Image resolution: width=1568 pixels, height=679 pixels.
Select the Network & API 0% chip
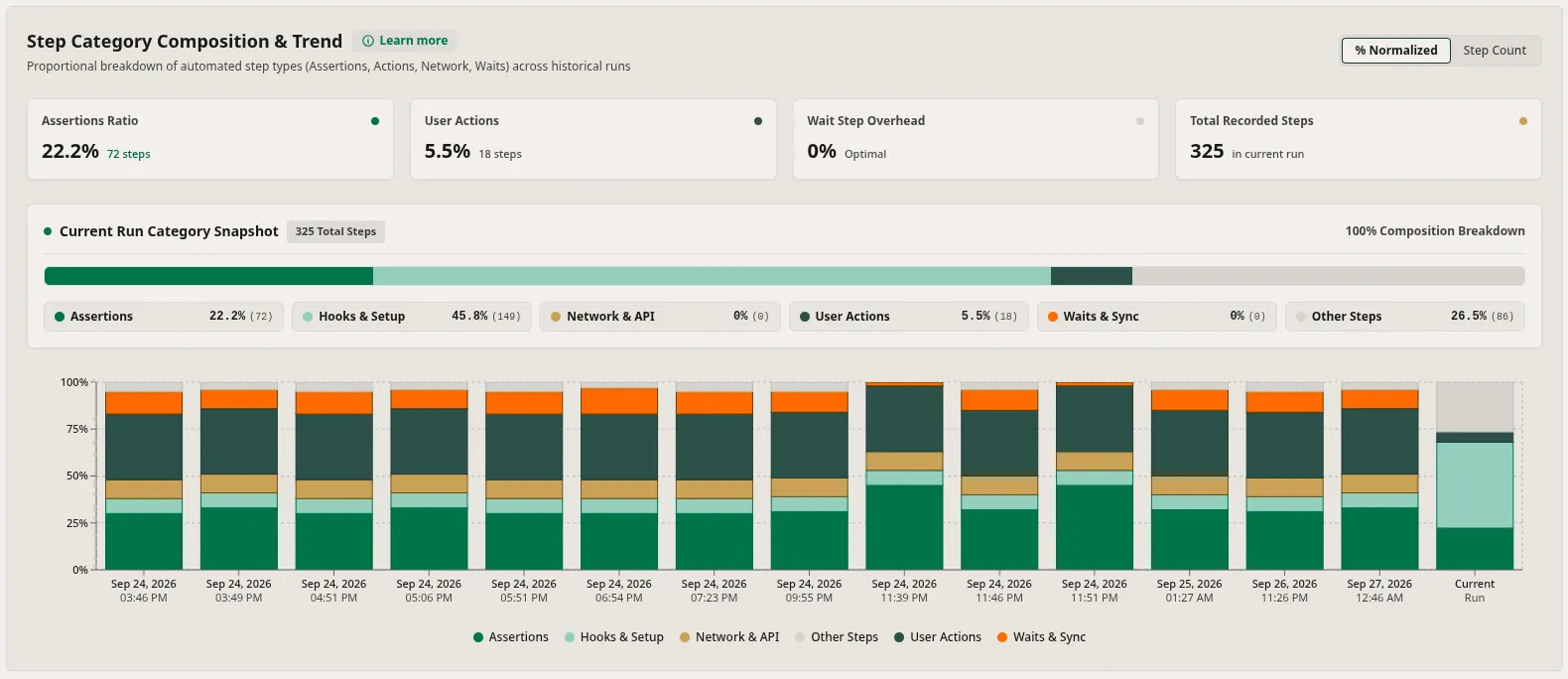(660, 317)
